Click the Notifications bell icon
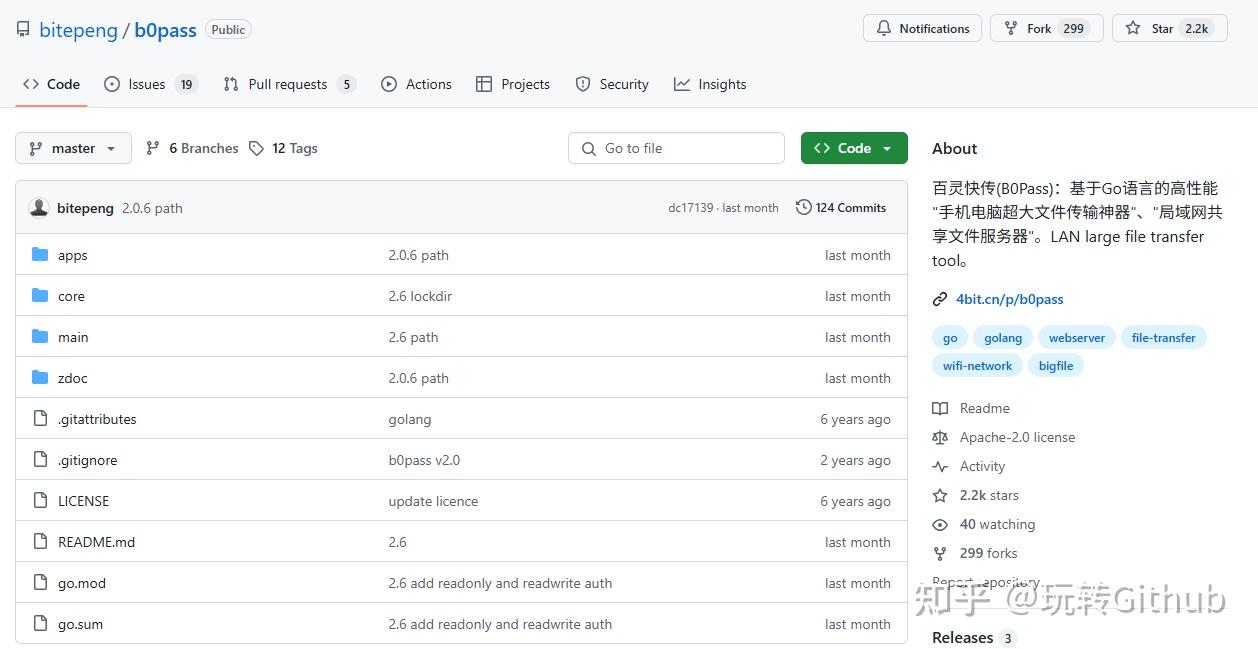Image resolution: width=1258 pixels, height=649 pixels. tap(884, 29)
